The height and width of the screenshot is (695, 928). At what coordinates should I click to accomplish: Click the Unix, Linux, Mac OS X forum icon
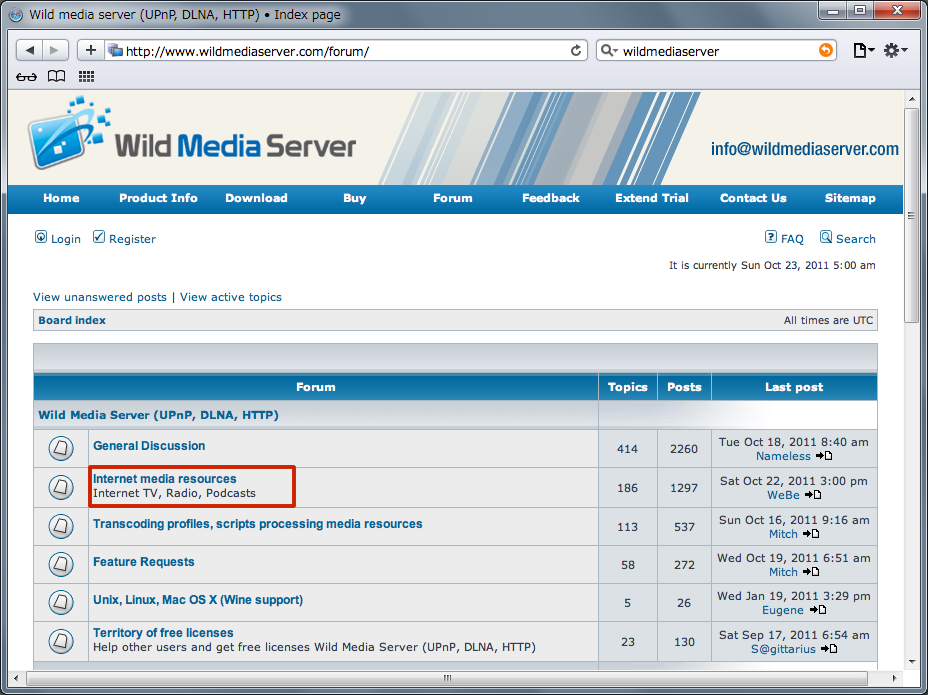pos(61,603)
